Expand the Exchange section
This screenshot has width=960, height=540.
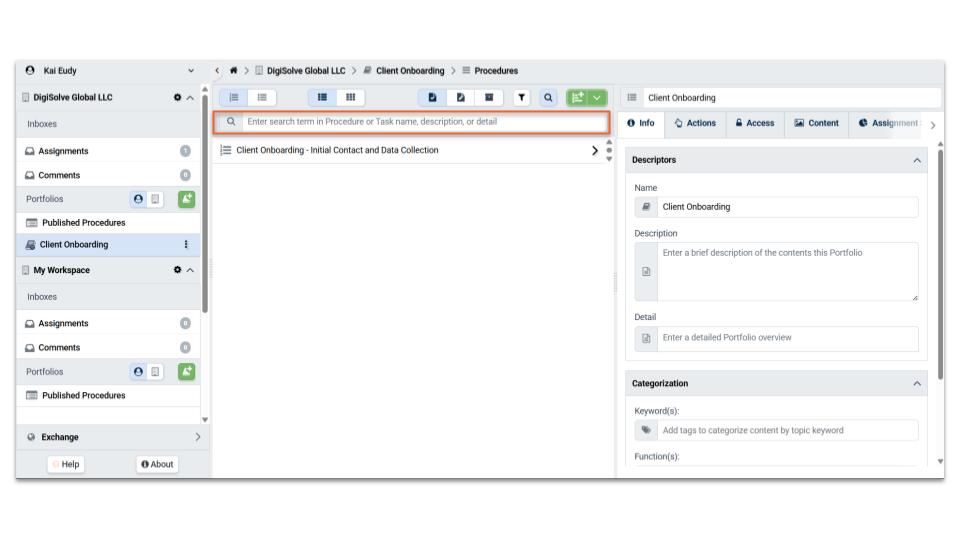(x=113, y=437)
